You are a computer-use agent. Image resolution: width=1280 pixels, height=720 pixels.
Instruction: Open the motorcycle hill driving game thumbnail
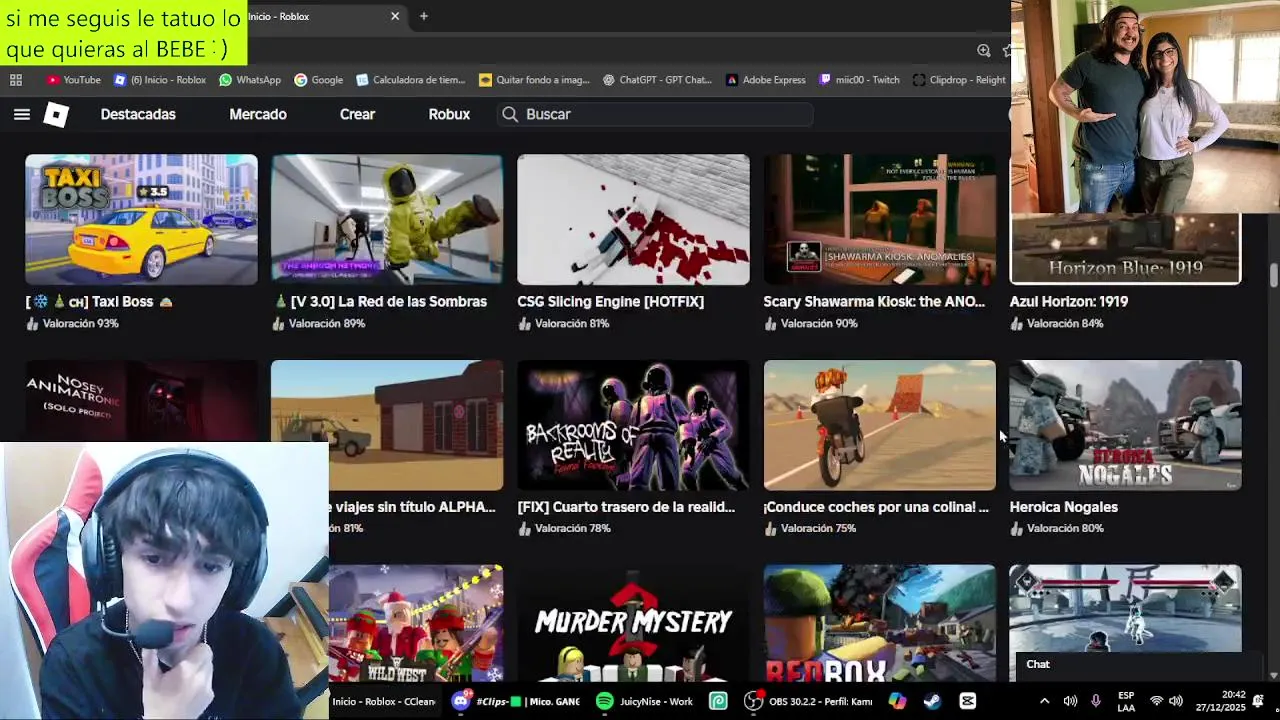coord(879,425)
